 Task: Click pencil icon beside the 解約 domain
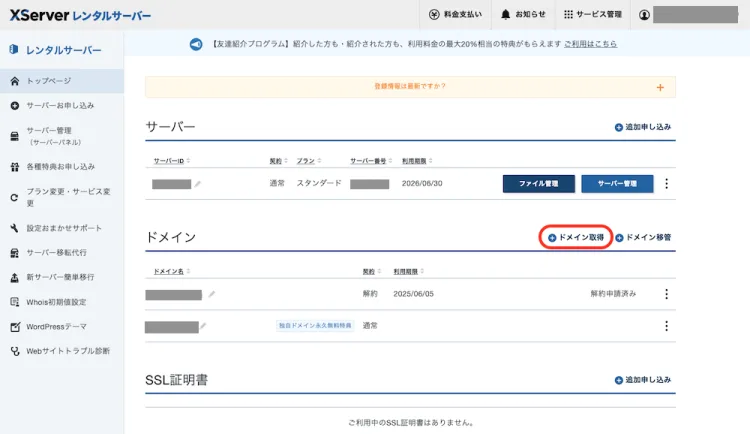point(211,294)
